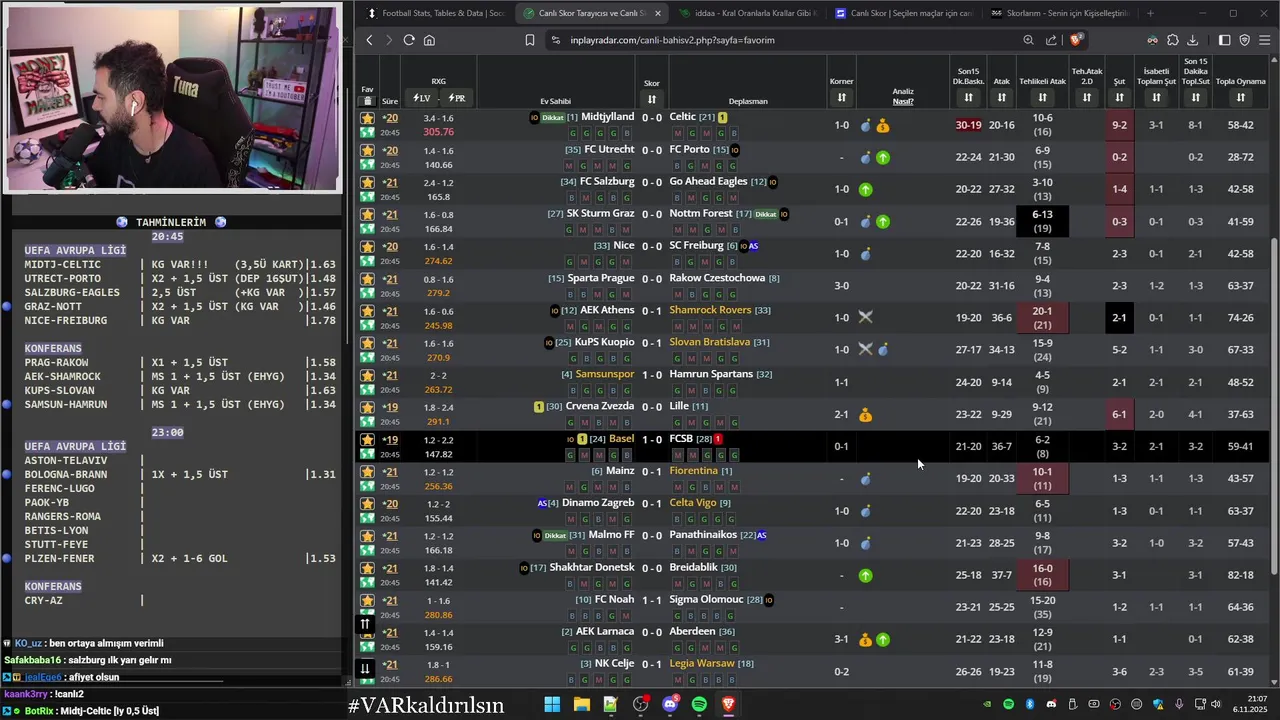This screenshot has height=720, width=1280.
Task: Click green up-arrow icon in FC Utrecht row
Action: (883, 158)
